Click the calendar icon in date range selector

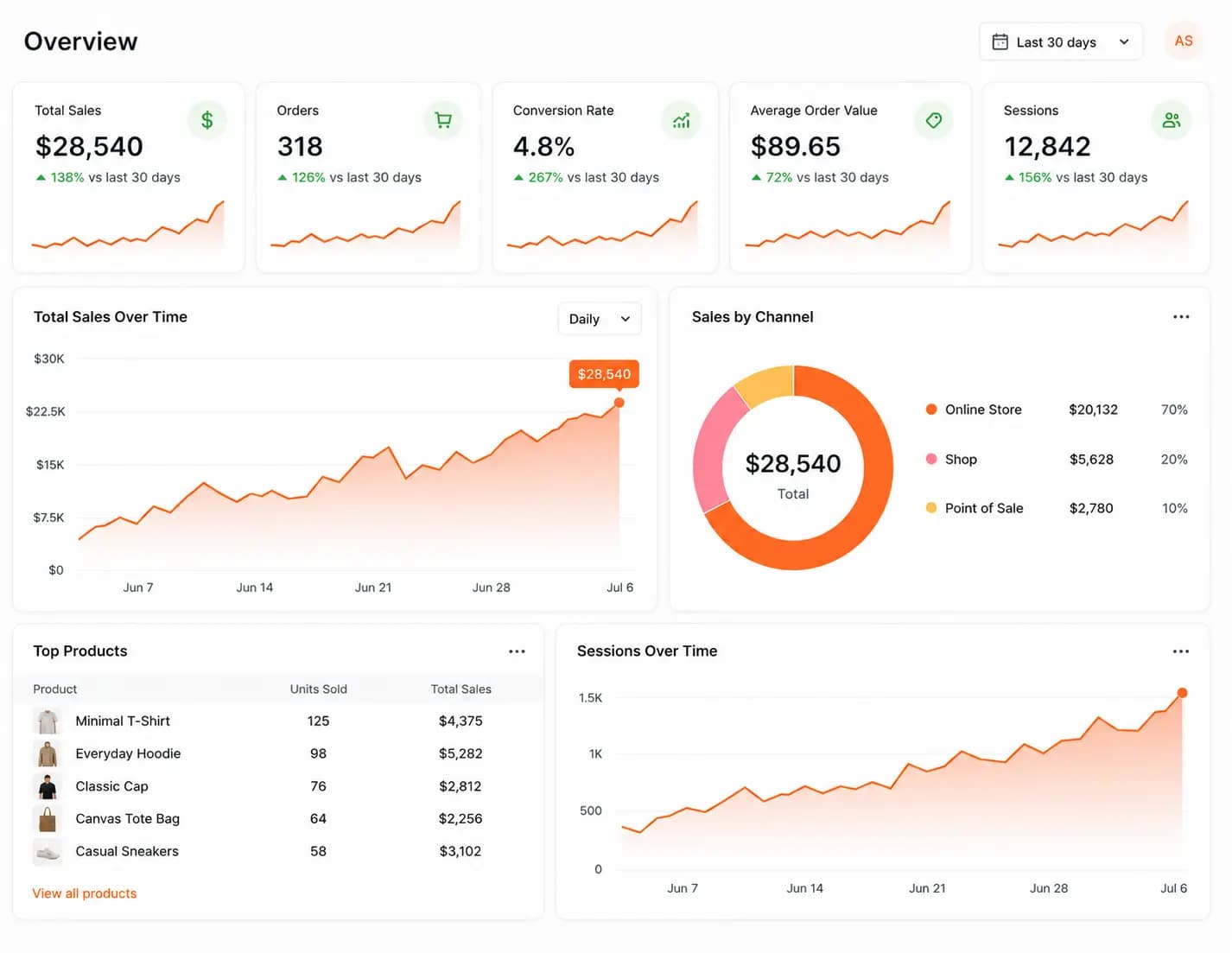[x=1000, y=41]
